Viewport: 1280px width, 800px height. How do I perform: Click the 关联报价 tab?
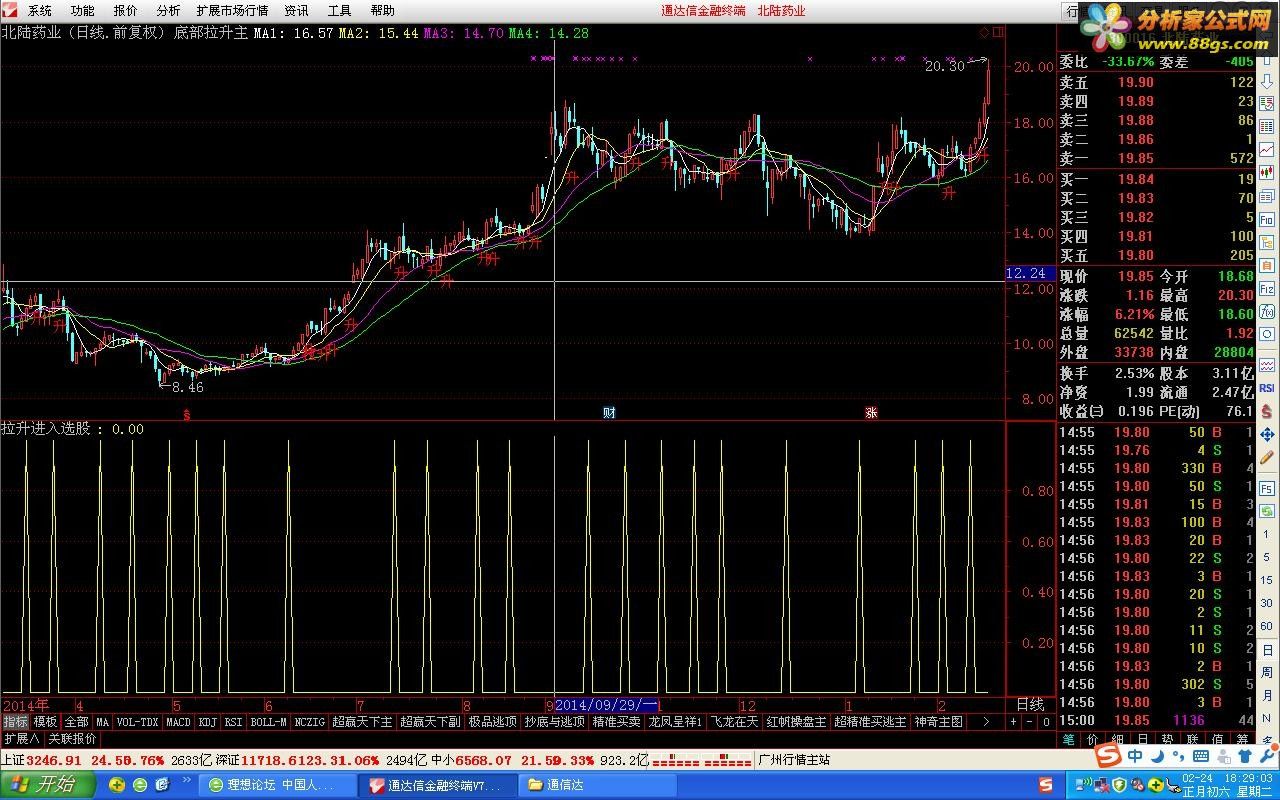72,739
